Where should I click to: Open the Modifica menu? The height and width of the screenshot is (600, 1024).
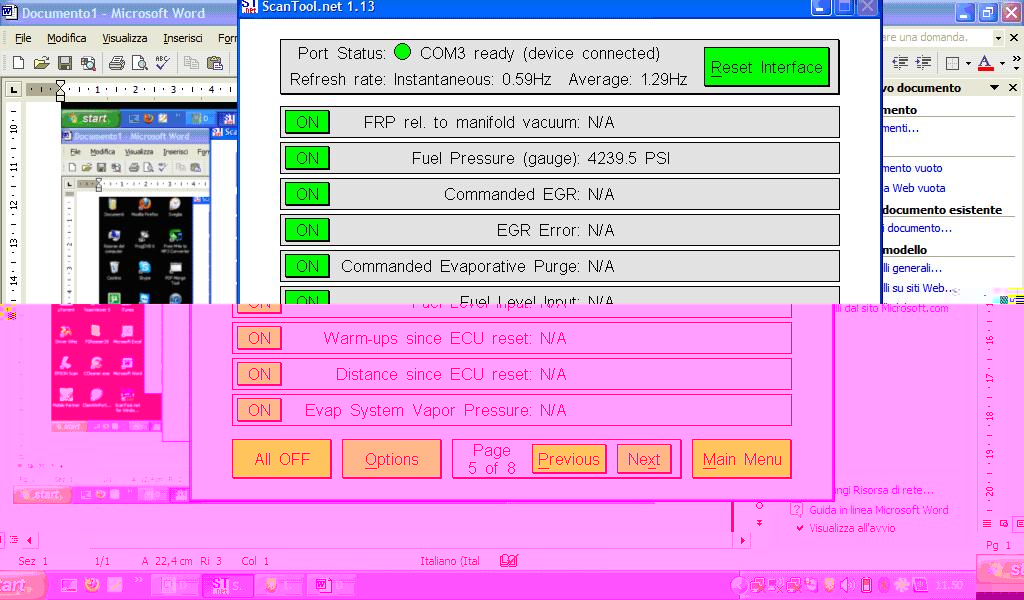coord(67,38)
